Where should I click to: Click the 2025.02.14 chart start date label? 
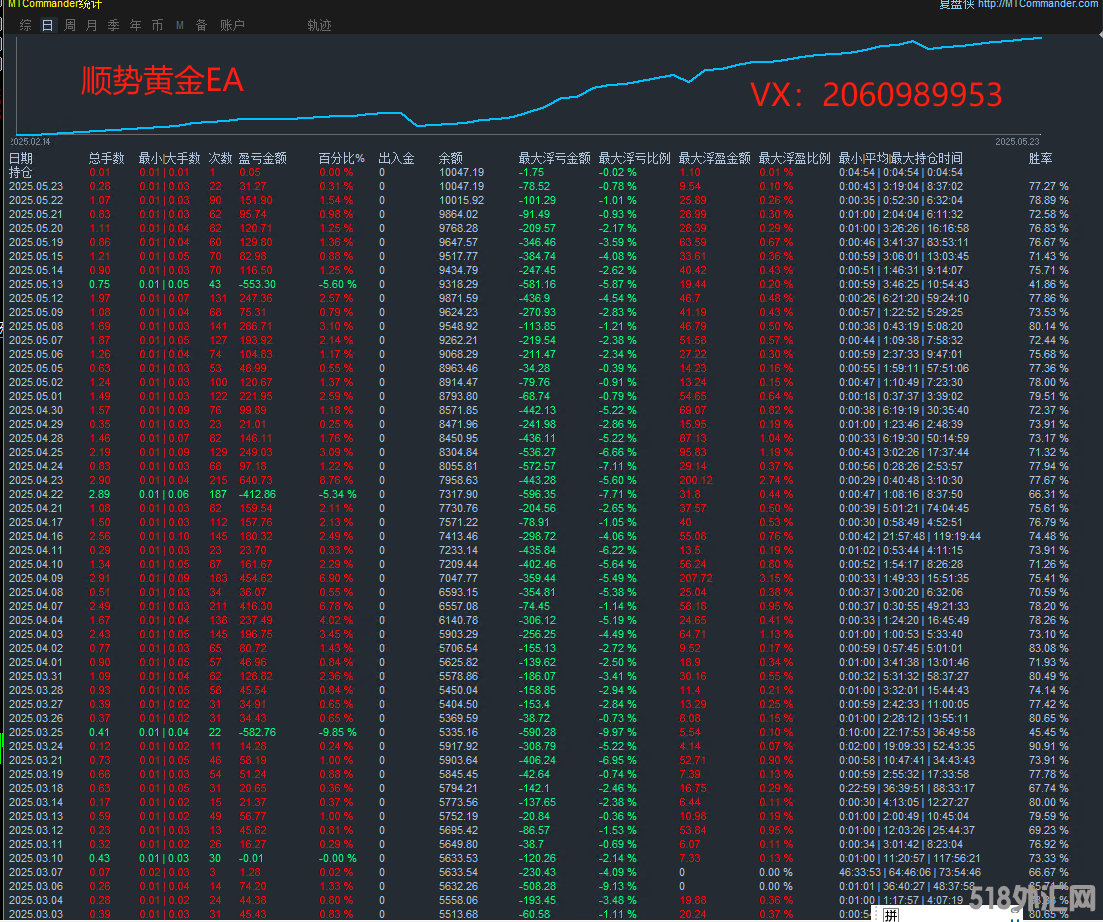pyautogui.click(x=30, y=142)
